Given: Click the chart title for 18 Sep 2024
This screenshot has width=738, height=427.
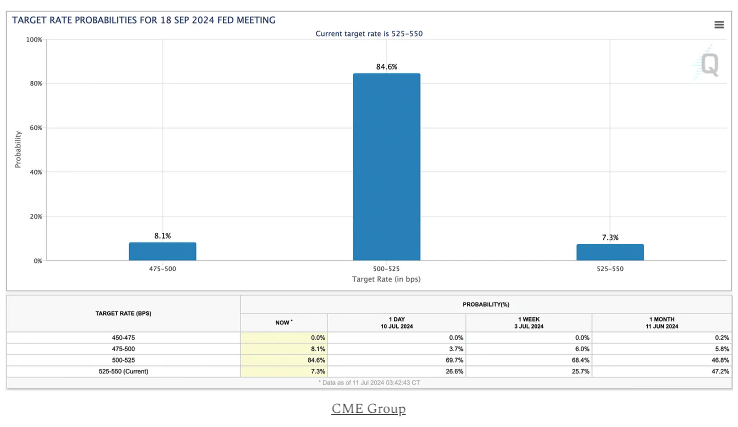Looking at the screenshot, I should coord(144,20).
